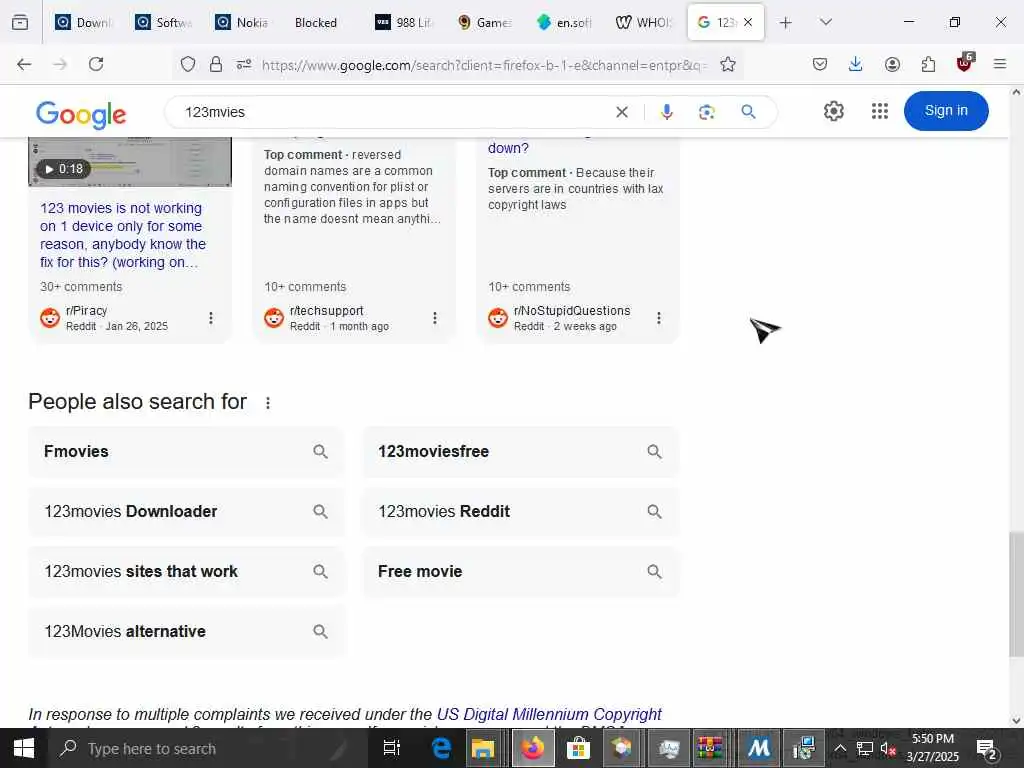Show site security padlock info
Viewport: 1024px width, 768px height.
[216, 64]
